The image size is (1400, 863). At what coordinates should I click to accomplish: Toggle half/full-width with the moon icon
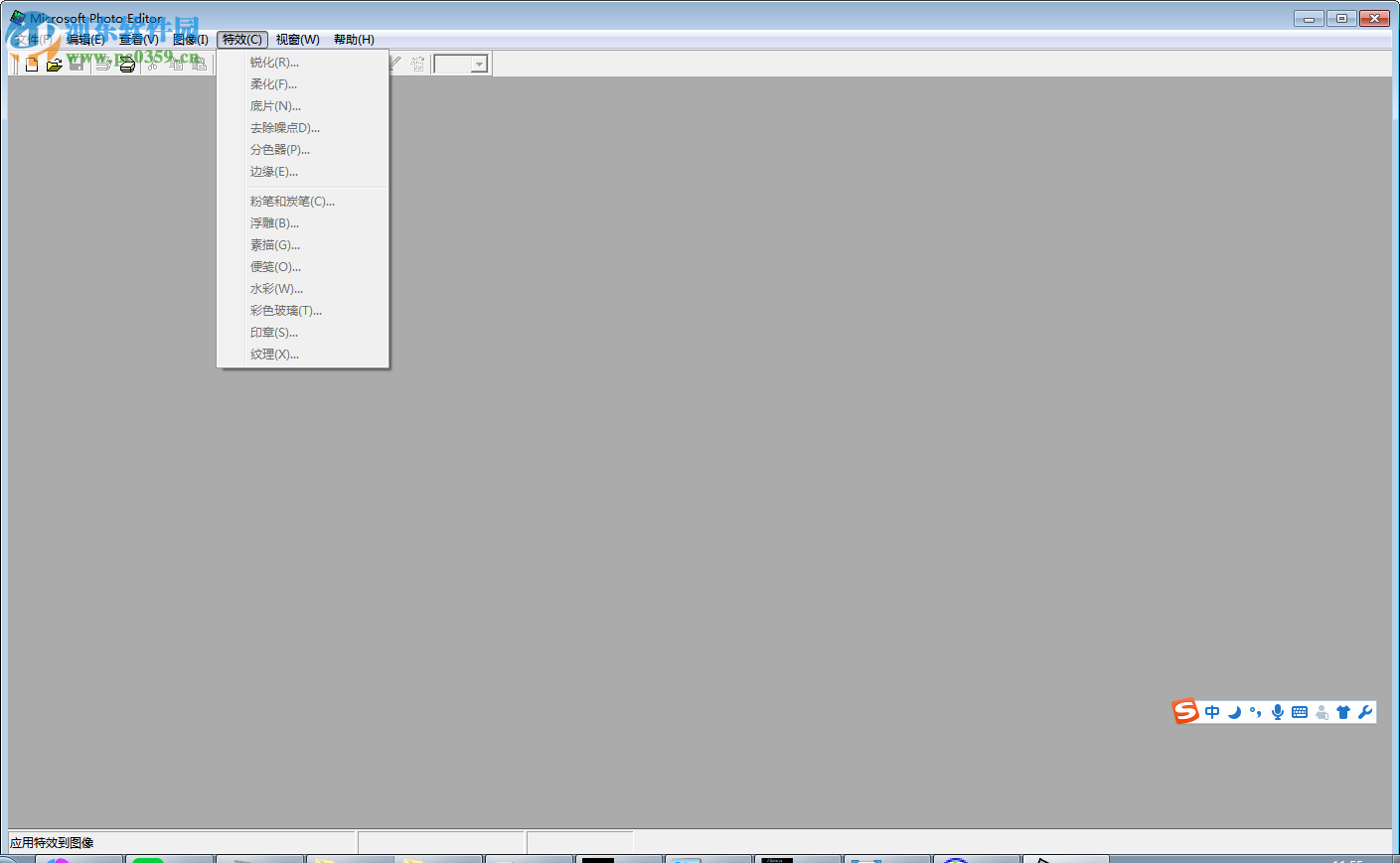pos(1234,712)
